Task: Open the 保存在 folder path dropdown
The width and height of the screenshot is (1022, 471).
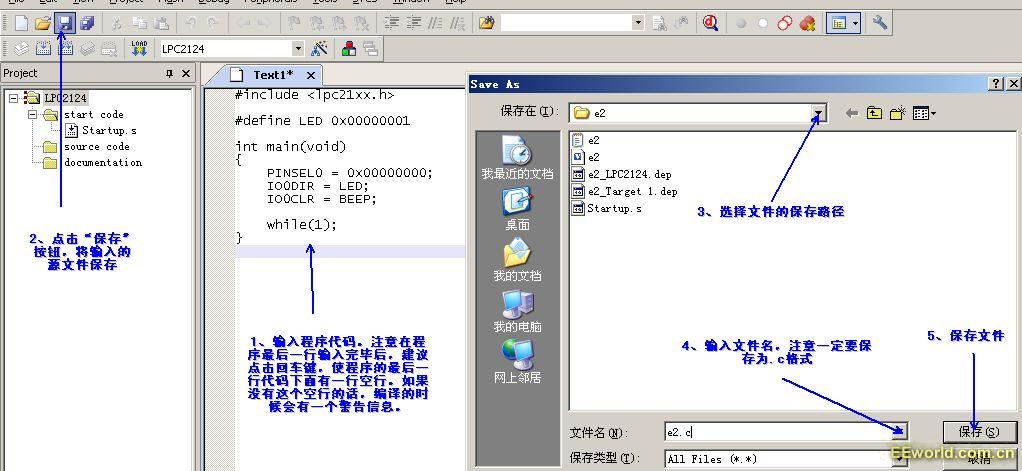Action: (x=819, y=113)
